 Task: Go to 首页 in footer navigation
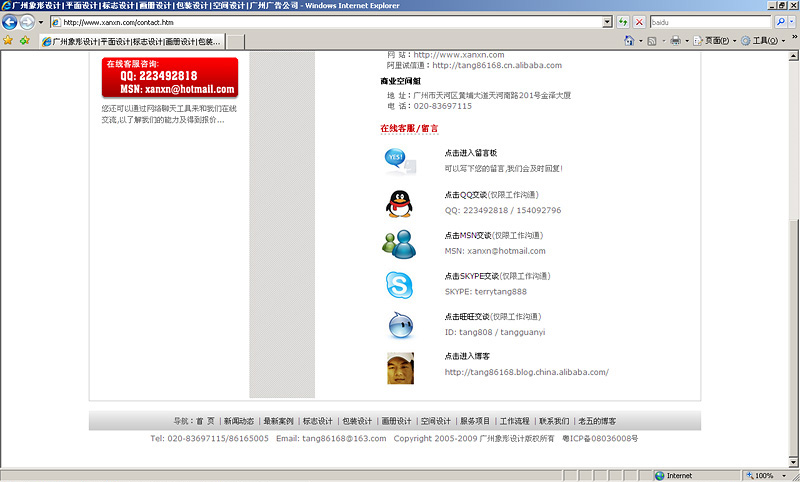pyautogui.click(x=205, y=421)
